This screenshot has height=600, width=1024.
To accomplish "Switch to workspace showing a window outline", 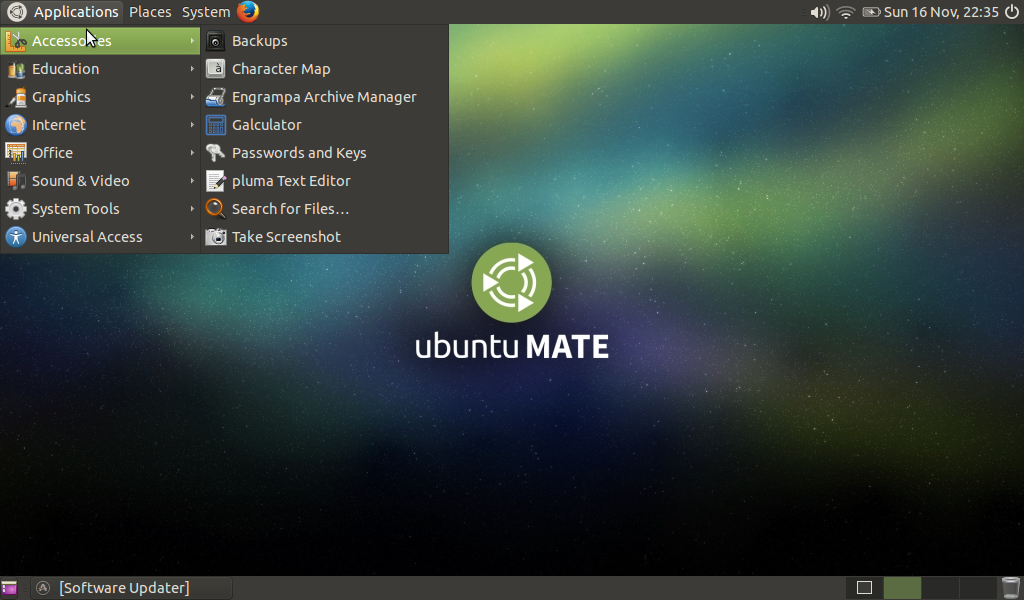I will click(x=864, y=588).
